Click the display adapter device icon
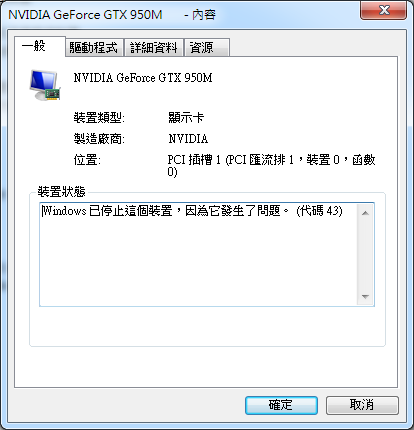414x430 pixels. (x=45, y=85)
